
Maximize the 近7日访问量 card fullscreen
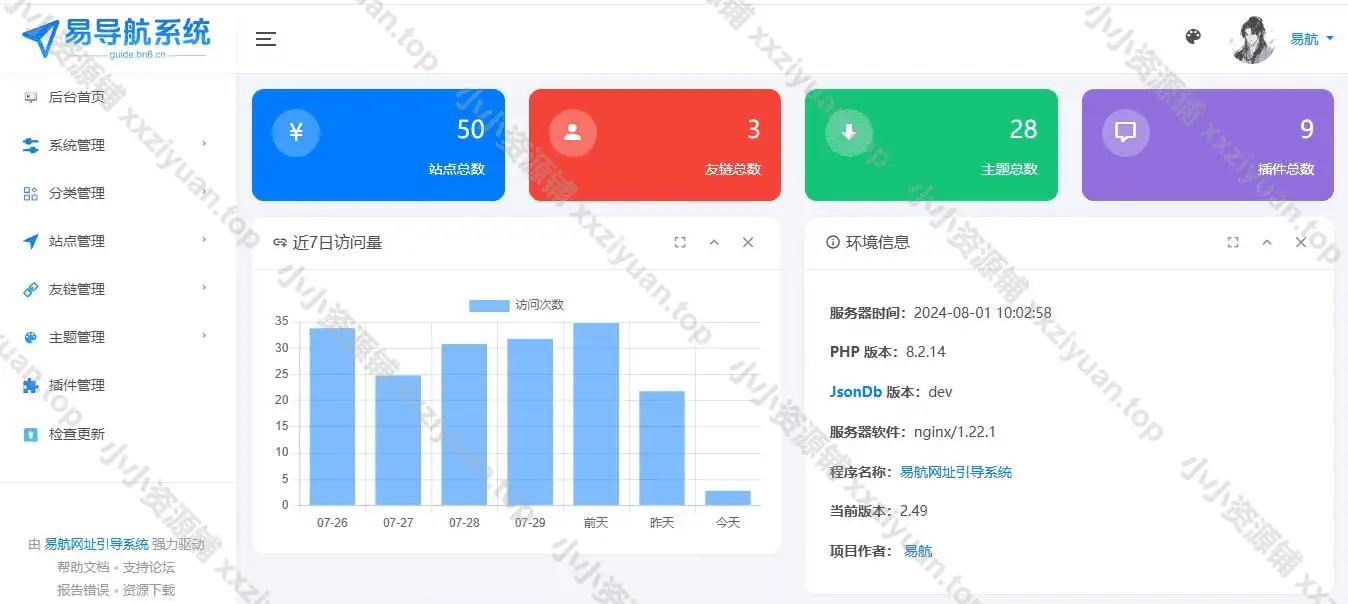pyautogui.click(x=680, y=242)
